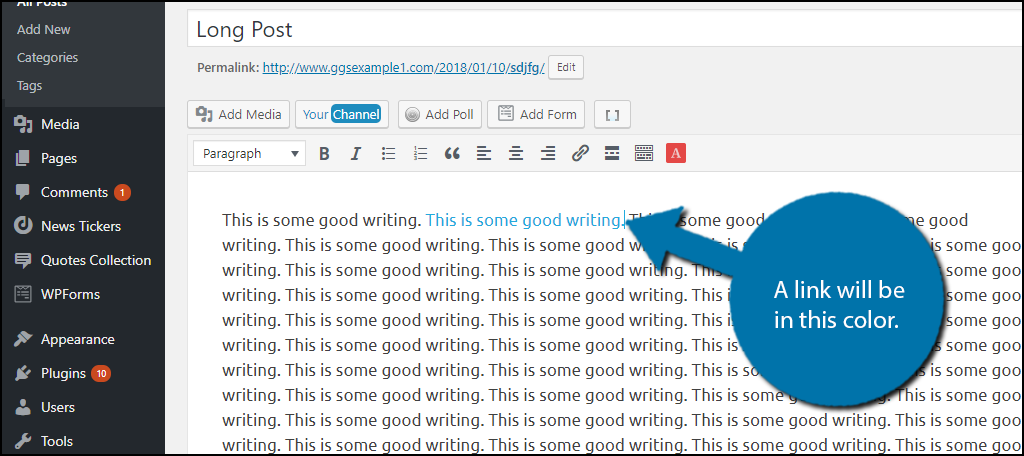Open the post permalink URL
Screen dimensions: 1024x456
click(403, 68)
